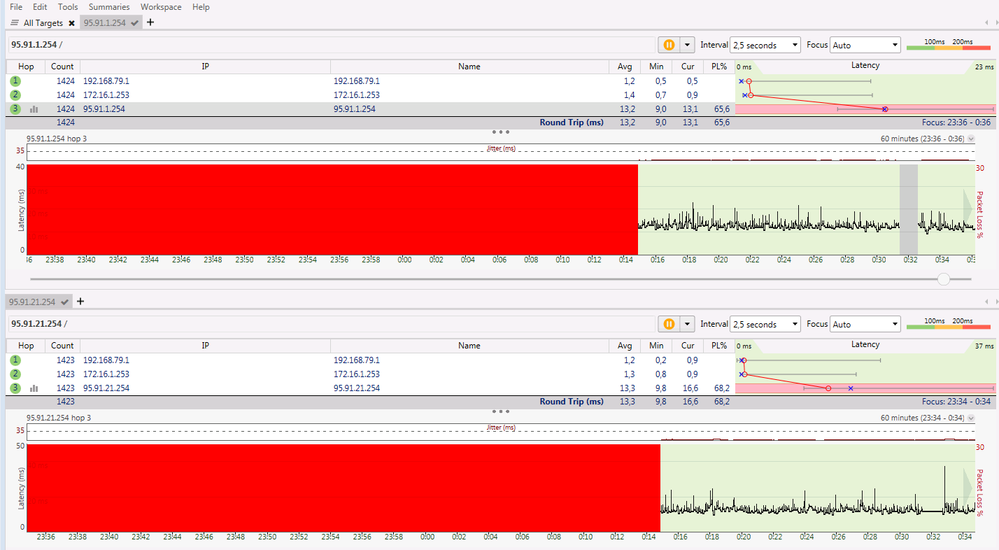999x550 pixels.
Task: Select hop 1 circle in 95.91.21.254 trace
Action: click(x=15, y=360)
